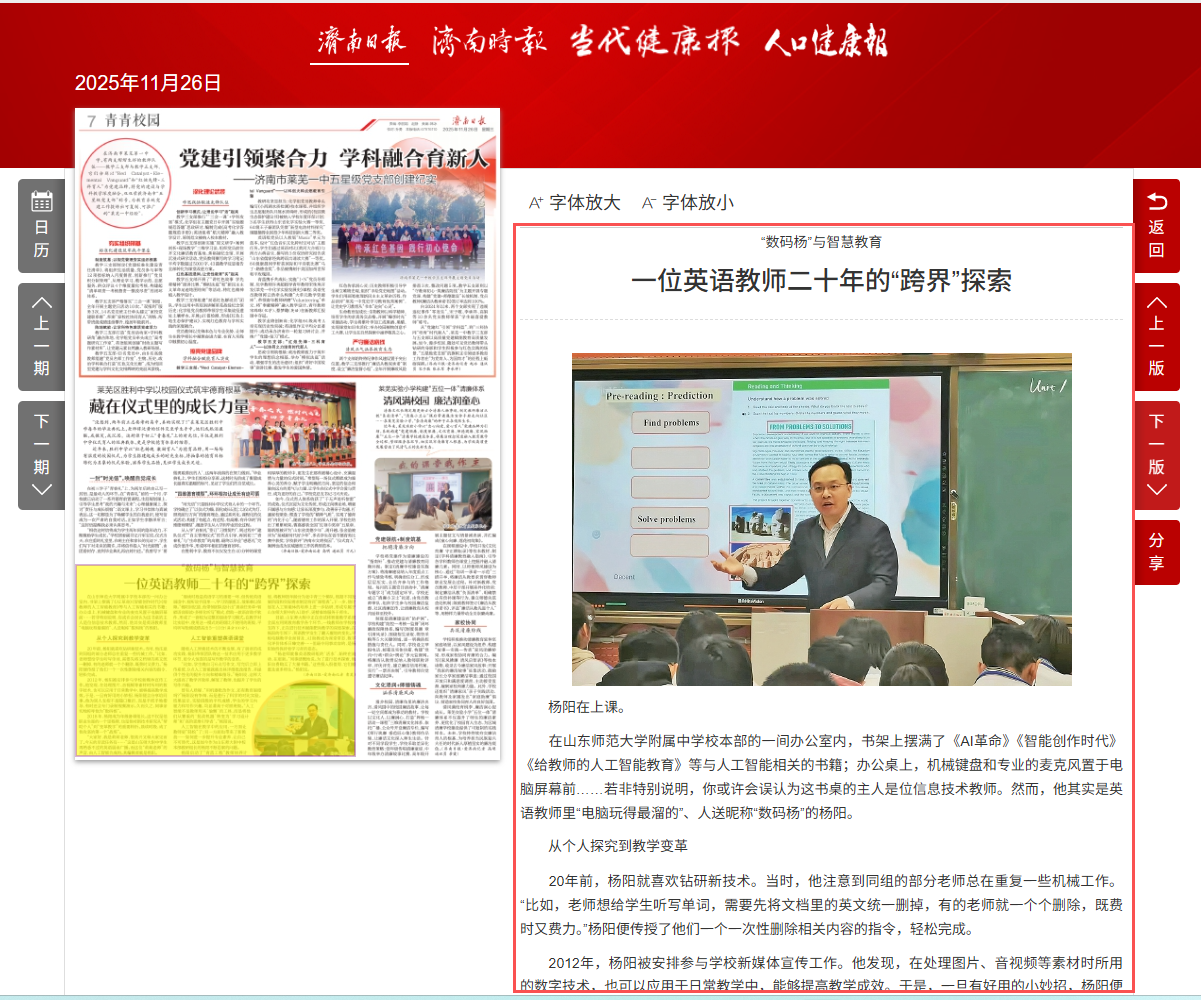This screenshot has height=1000, width=1201.
Task: Go to previous page 上一版
Action: pos(1156,336)
